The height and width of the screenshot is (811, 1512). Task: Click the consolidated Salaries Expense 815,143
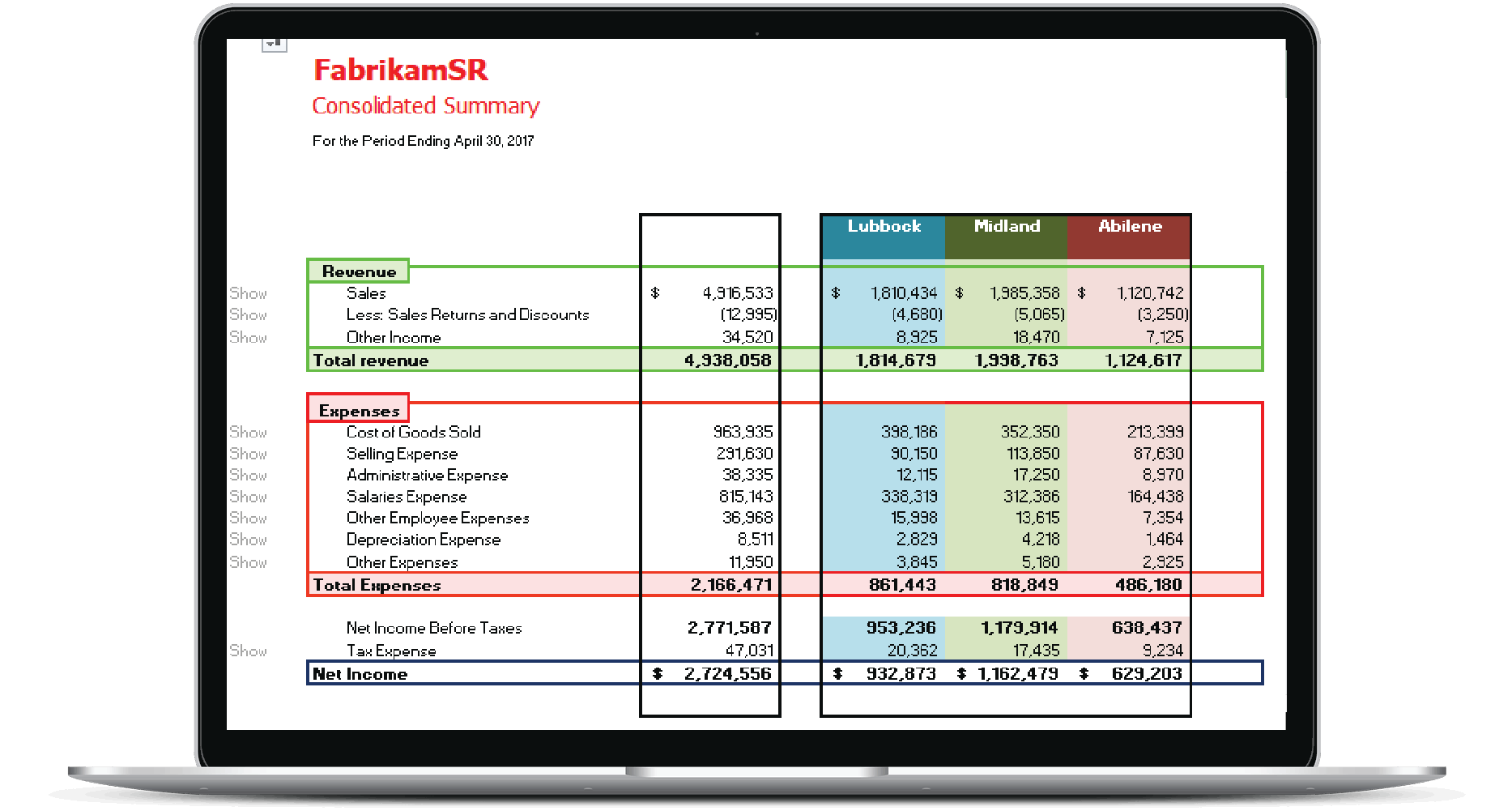coord(746,497)
